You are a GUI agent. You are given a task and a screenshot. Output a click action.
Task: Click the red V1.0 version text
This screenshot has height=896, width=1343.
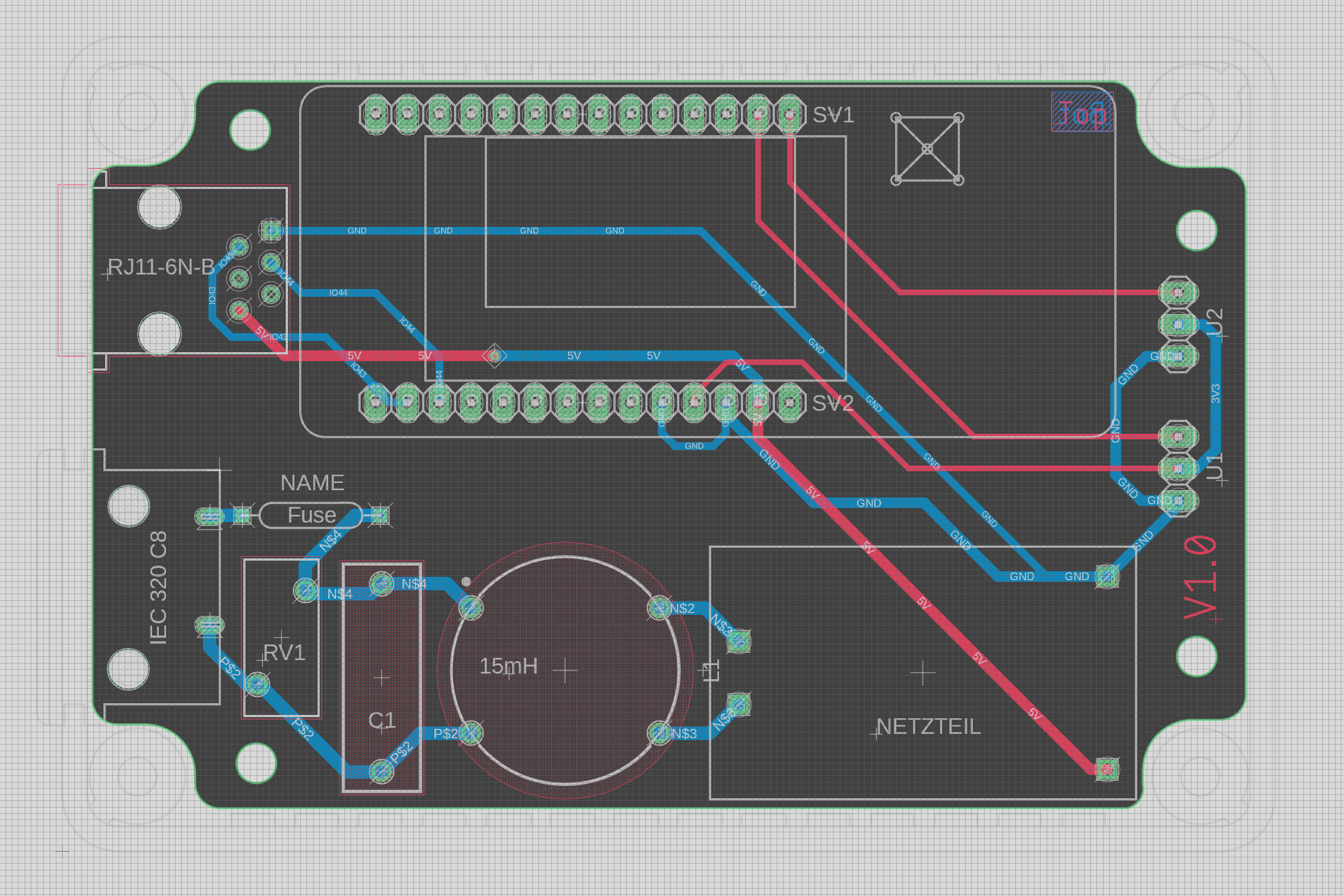1200,577
